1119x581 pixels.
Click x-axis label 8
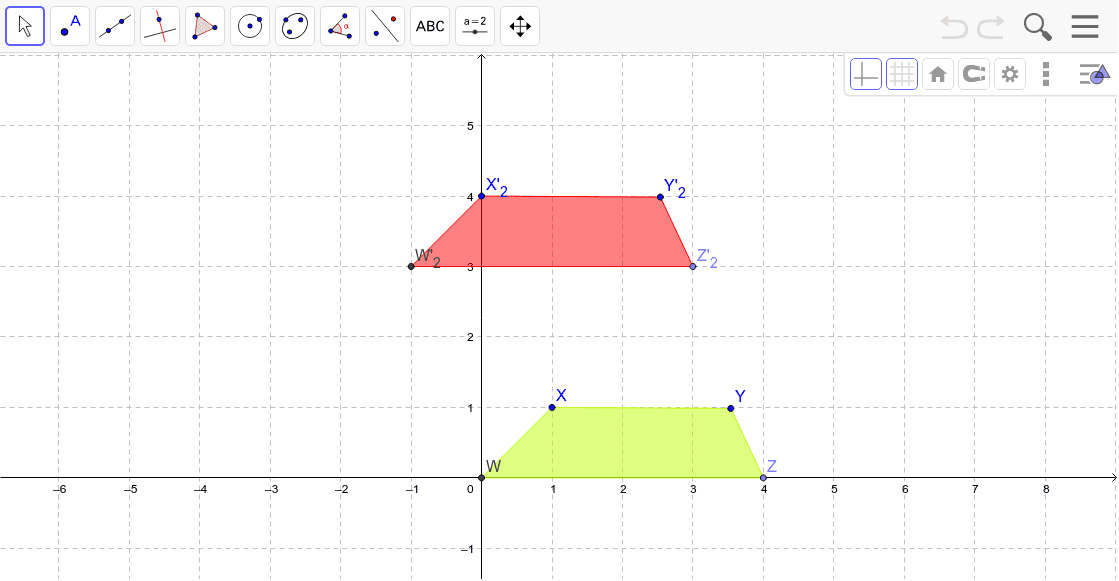(x=1046, y=490)
